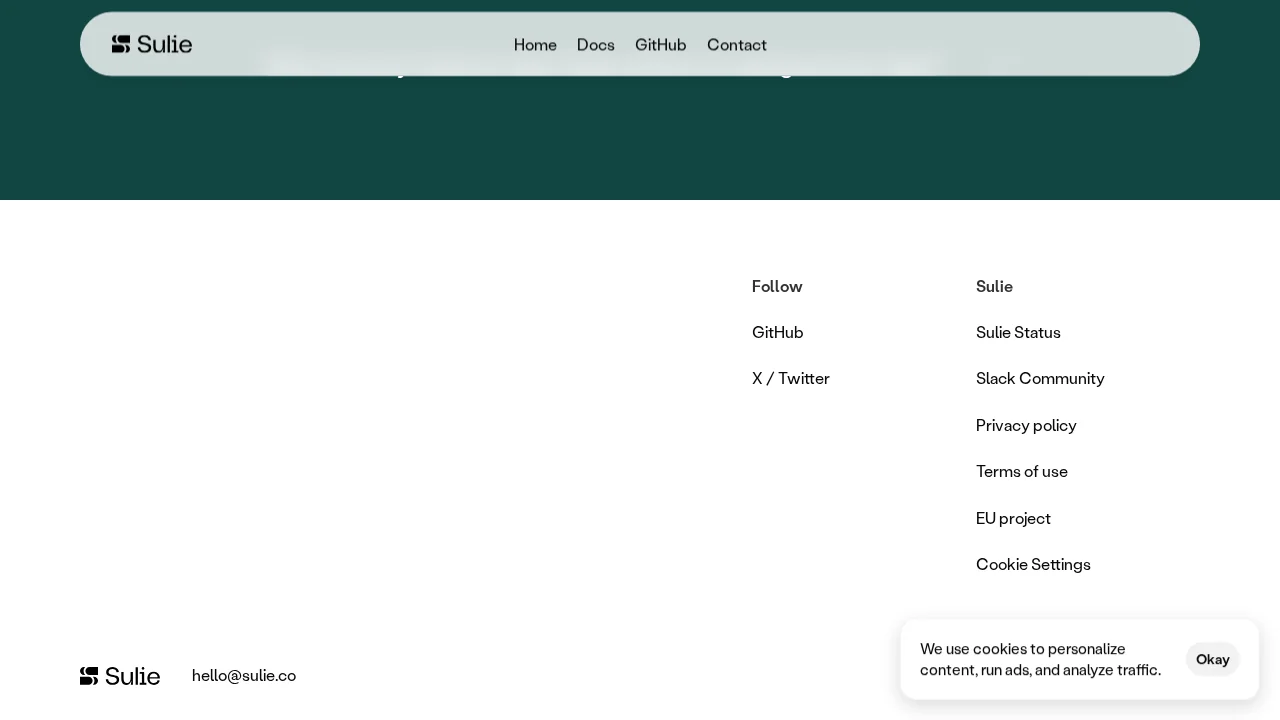Email hello@sulie.co via the footer link
Image resolution: width=1280 pixels, height=720 pixels.
click(244, 675)
